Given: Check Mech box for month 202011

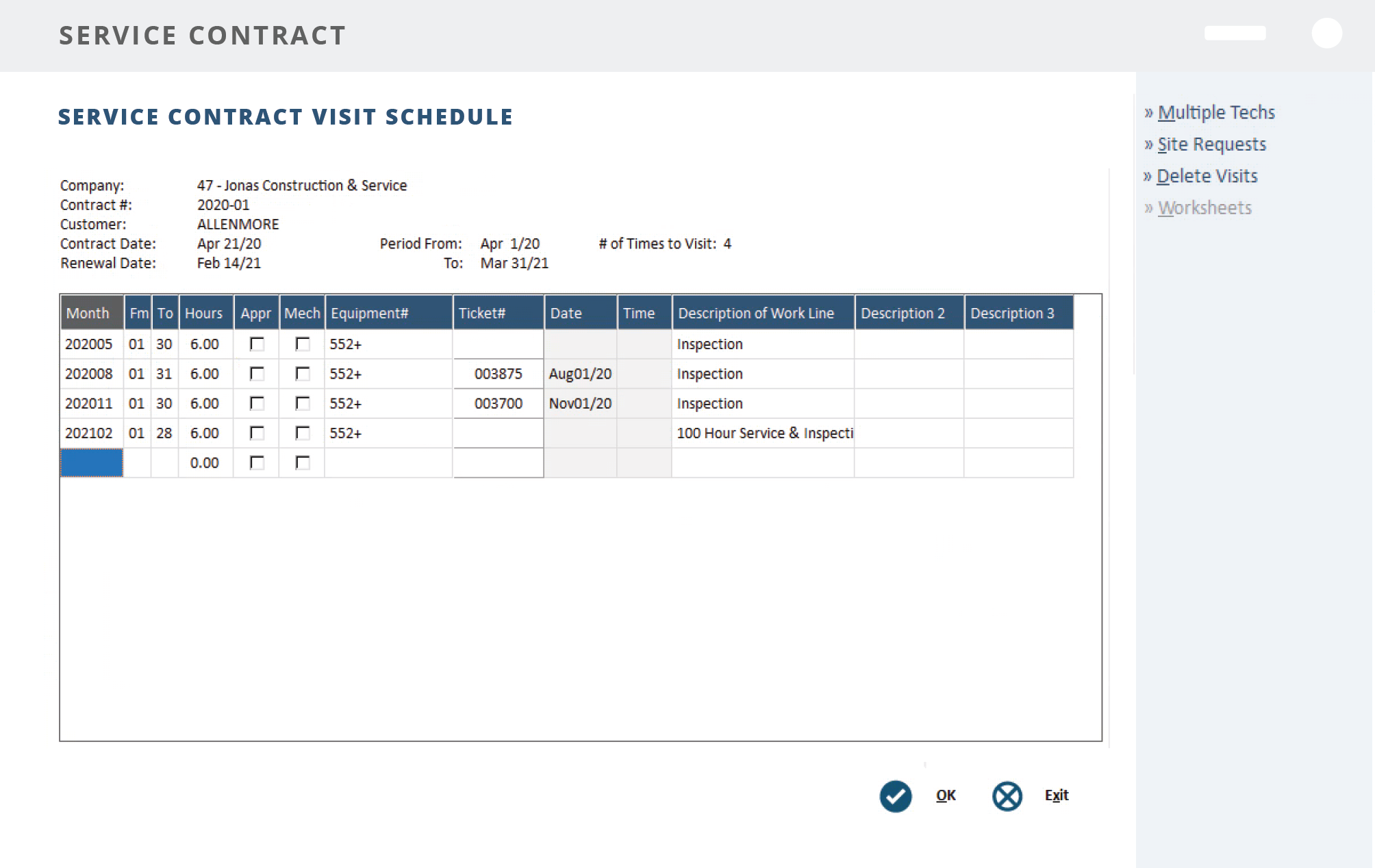Looking at the screenshot, I should [x=302, y=404].
